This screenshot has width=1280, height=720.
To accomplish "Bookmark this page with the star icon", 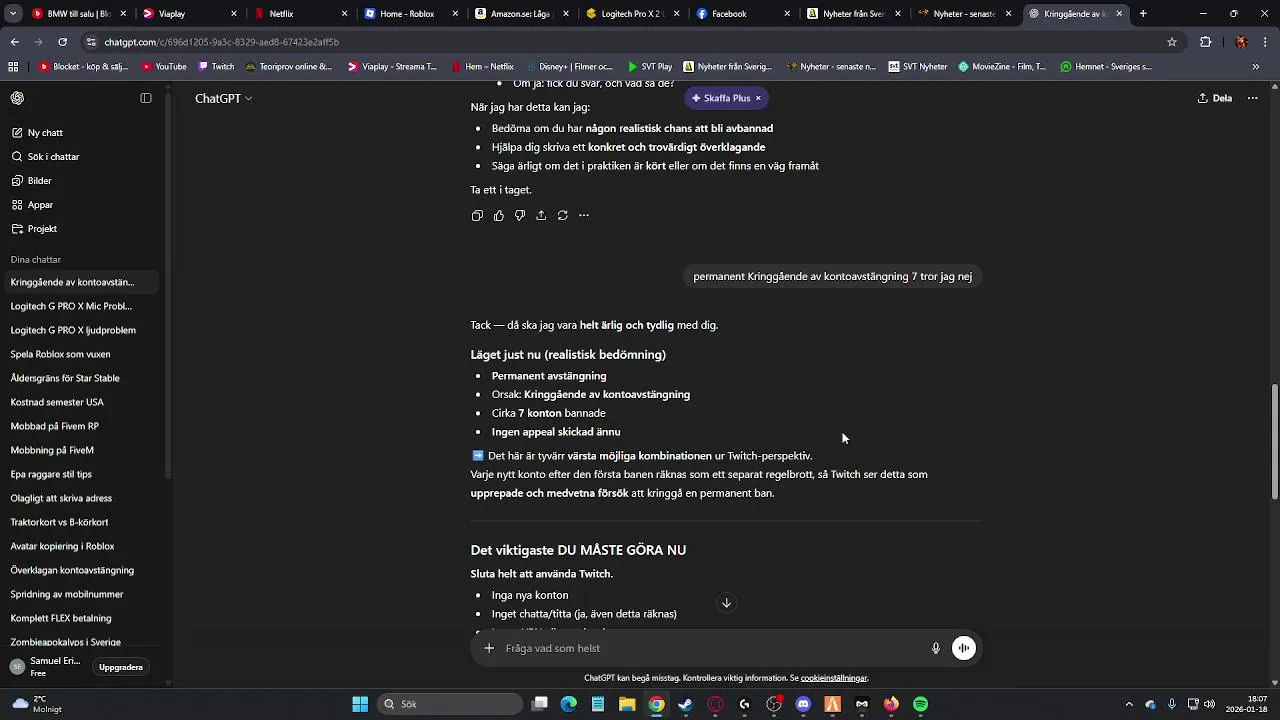I will coord(1172,42).
